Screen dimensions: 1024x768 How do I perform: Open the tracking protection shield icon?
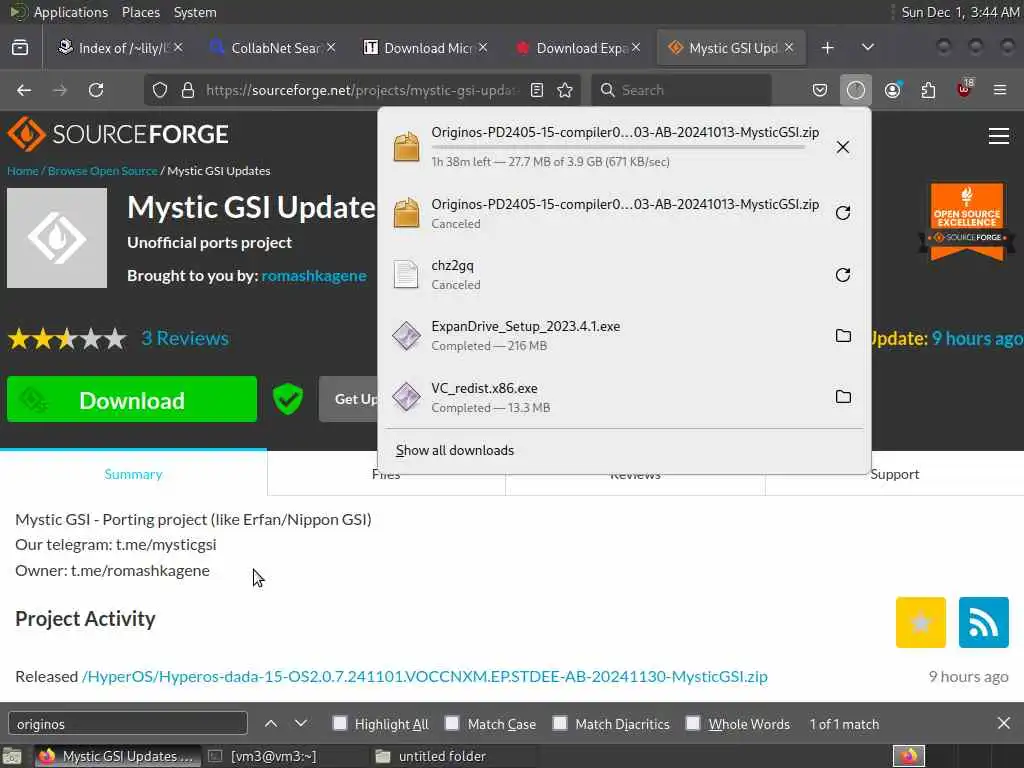click(x=160, y=90)
